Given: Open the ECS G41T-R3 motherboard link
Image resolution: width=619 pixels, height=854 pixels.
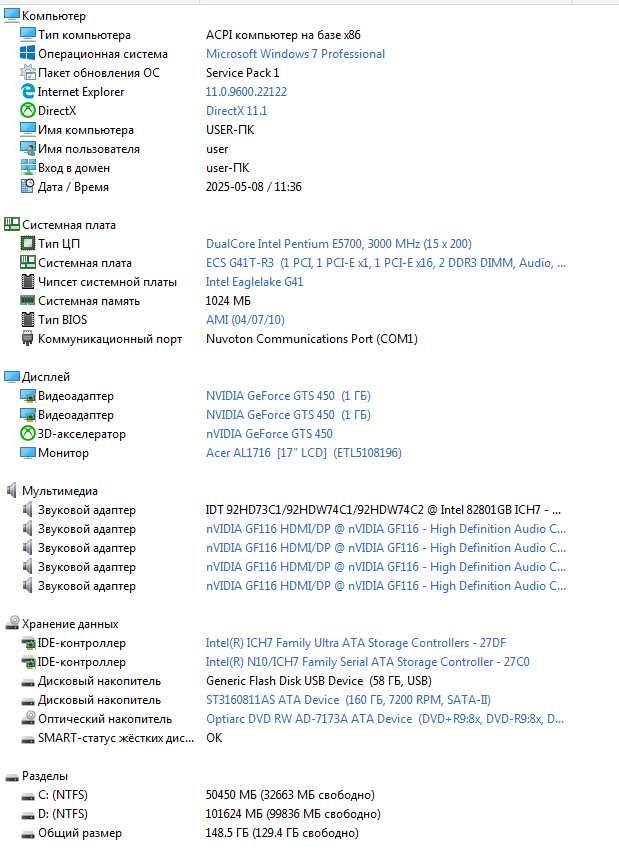Looking at the screenshot, I should [x=386, y=263].
